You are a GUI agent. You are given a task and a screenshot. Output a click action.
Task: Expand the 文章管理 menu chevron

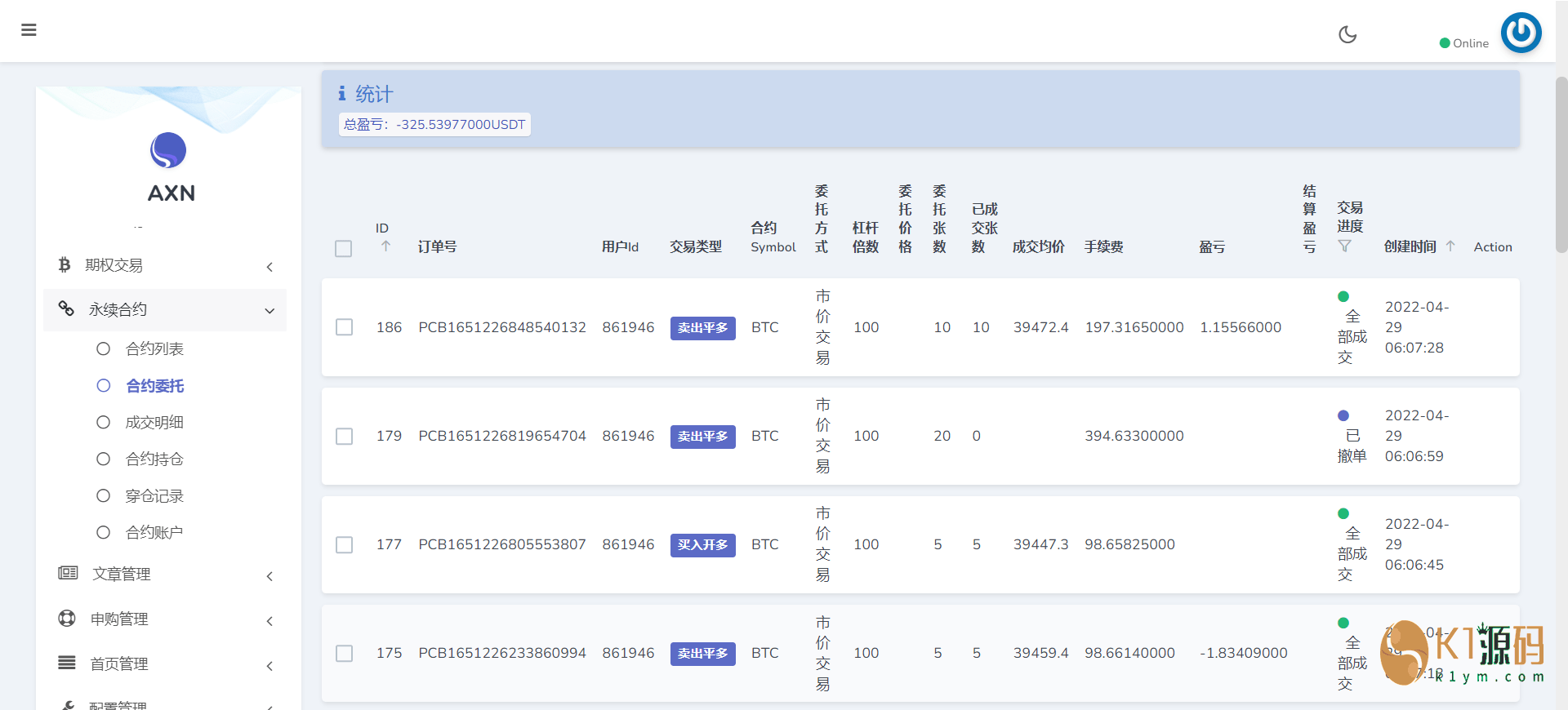pos(269,576)
